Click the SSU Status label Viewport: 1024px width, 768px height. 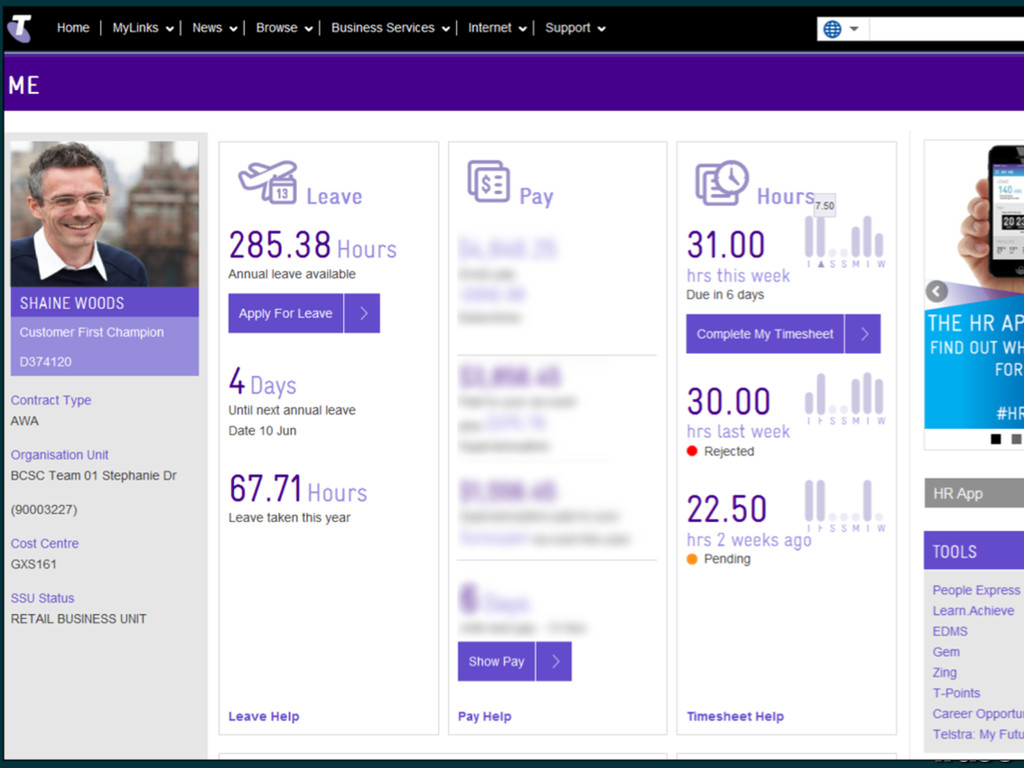coord(42,598)
